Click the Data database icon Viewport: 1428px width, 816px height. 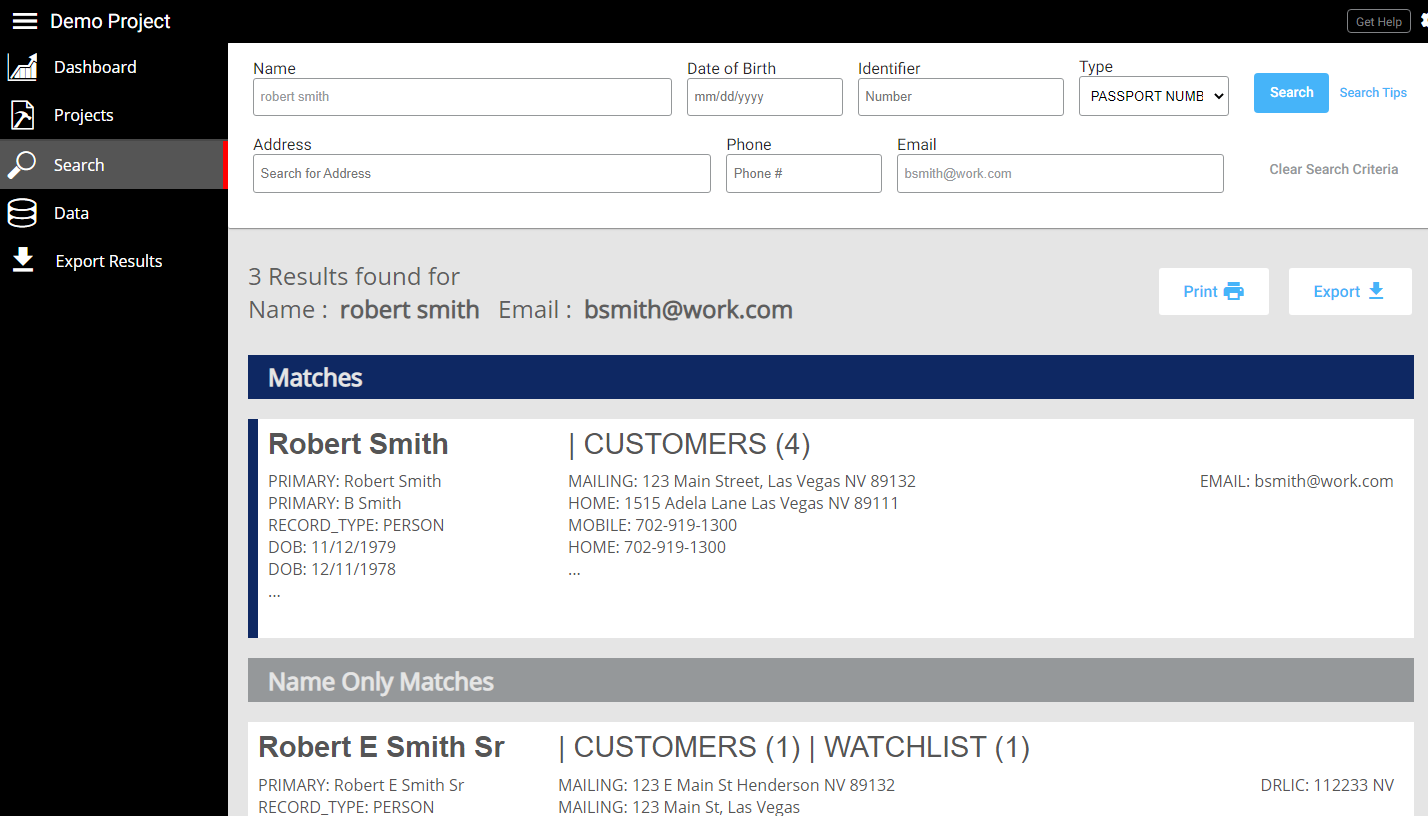pos(22,213)
